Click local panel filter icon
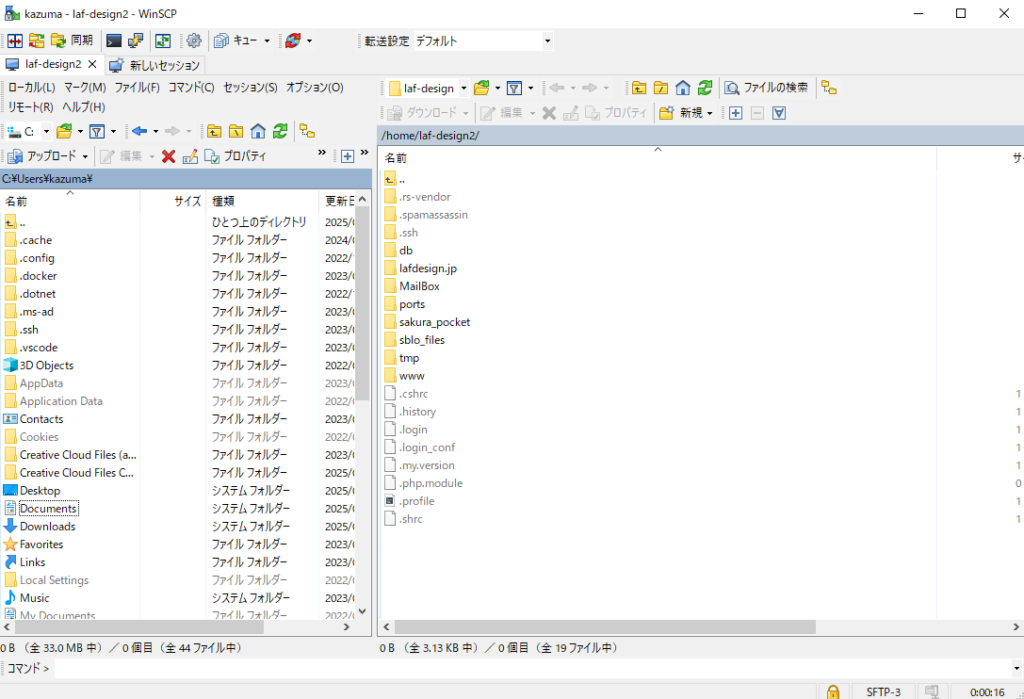 point(97,132)
